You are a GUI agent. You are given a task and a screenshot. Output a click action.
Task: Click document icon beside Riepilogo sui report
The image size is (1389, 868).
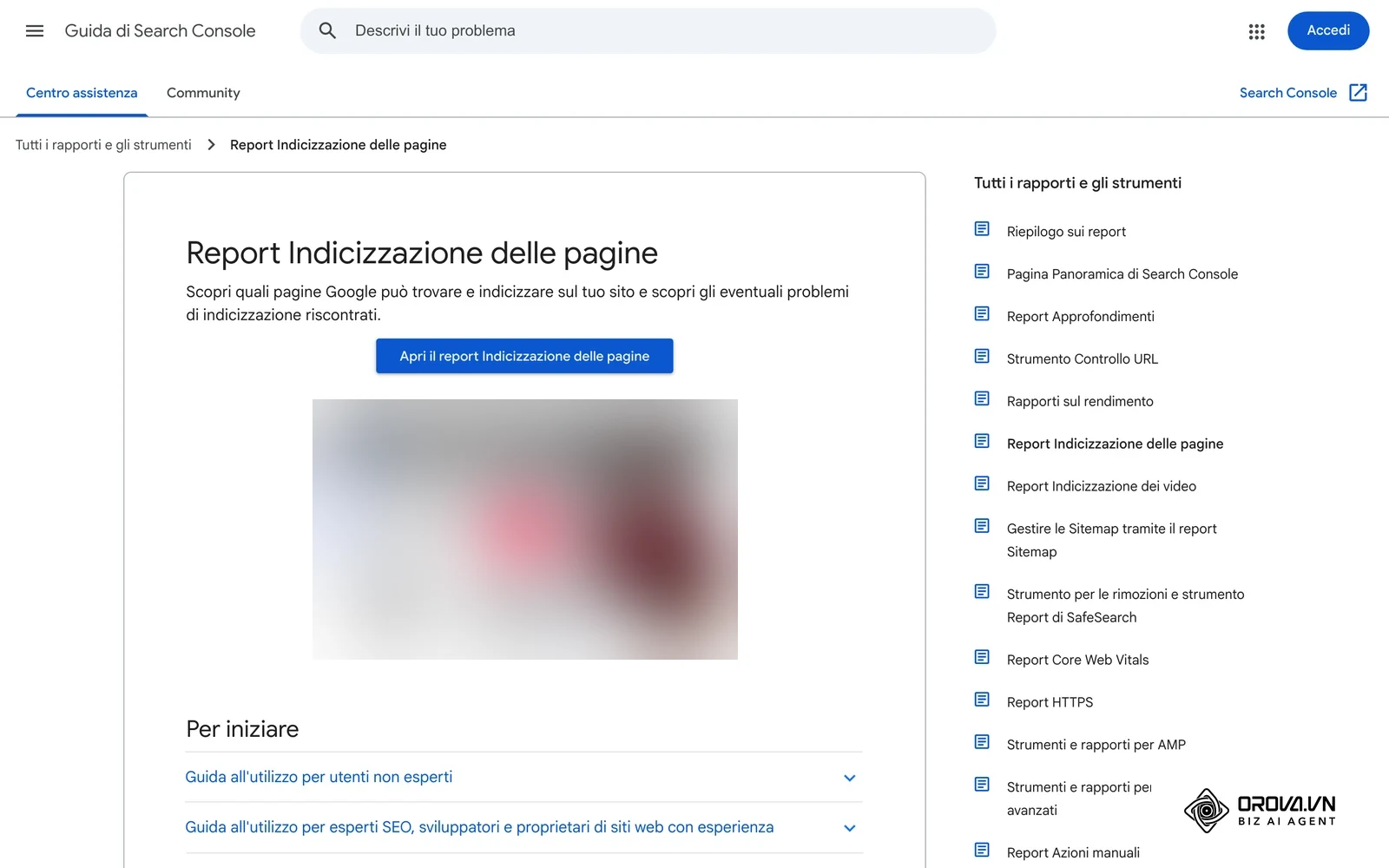coord(982,229)
